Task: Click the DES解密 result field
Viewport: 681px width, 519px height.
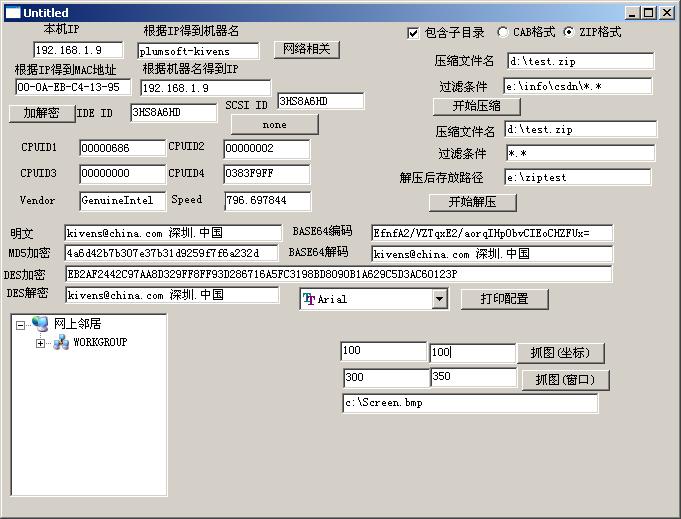Action: tap(172, 295)
